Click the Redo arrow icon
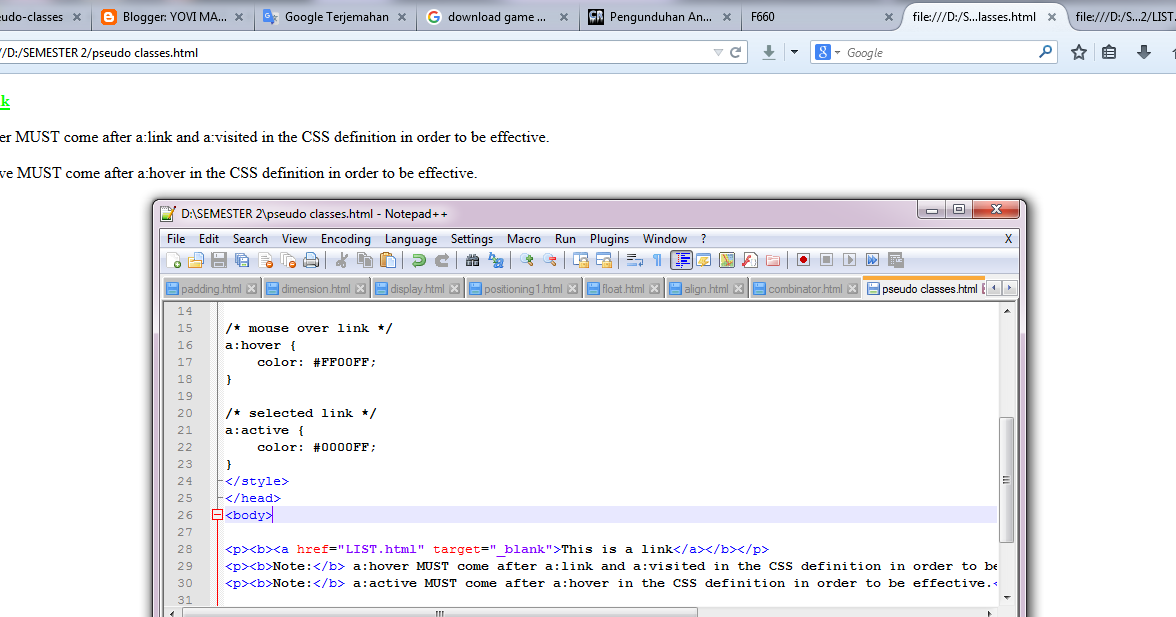The height and width of the screenshot is (617, 1176). (x=442, y=260)
